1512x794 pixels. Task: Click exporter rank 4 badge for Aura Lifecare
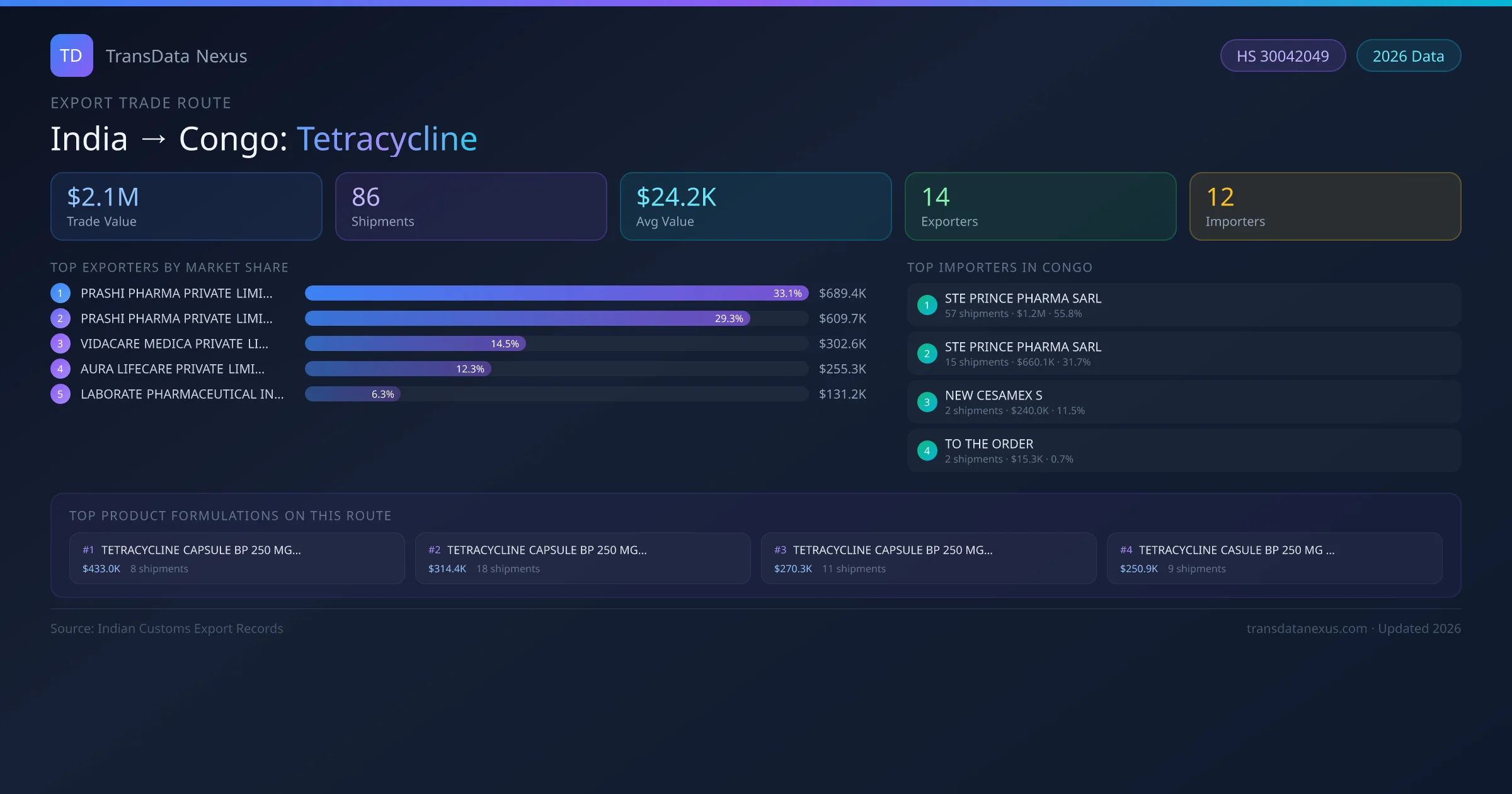coord(60,369)
